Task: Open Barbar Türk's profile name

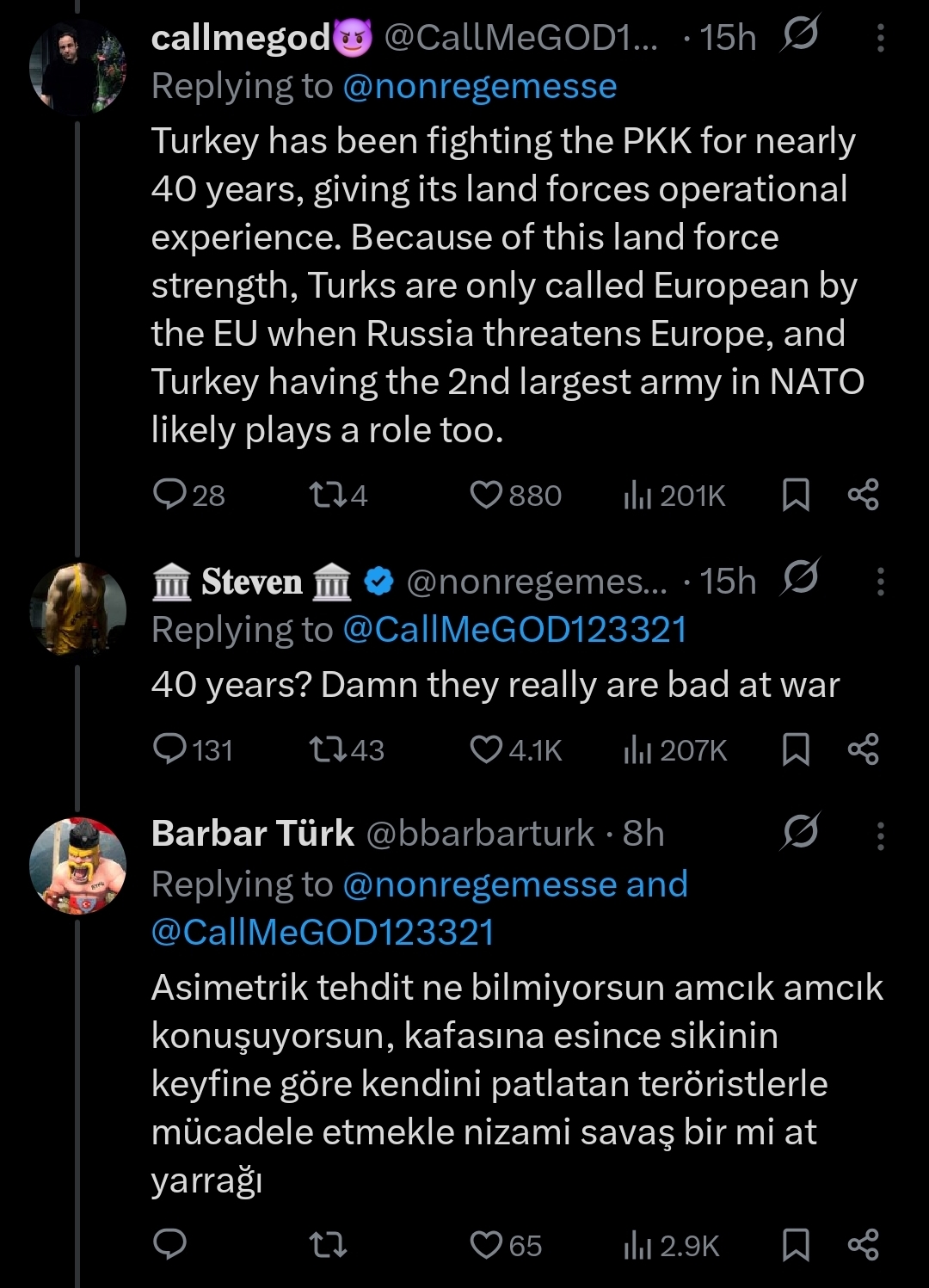Action: 253,833
